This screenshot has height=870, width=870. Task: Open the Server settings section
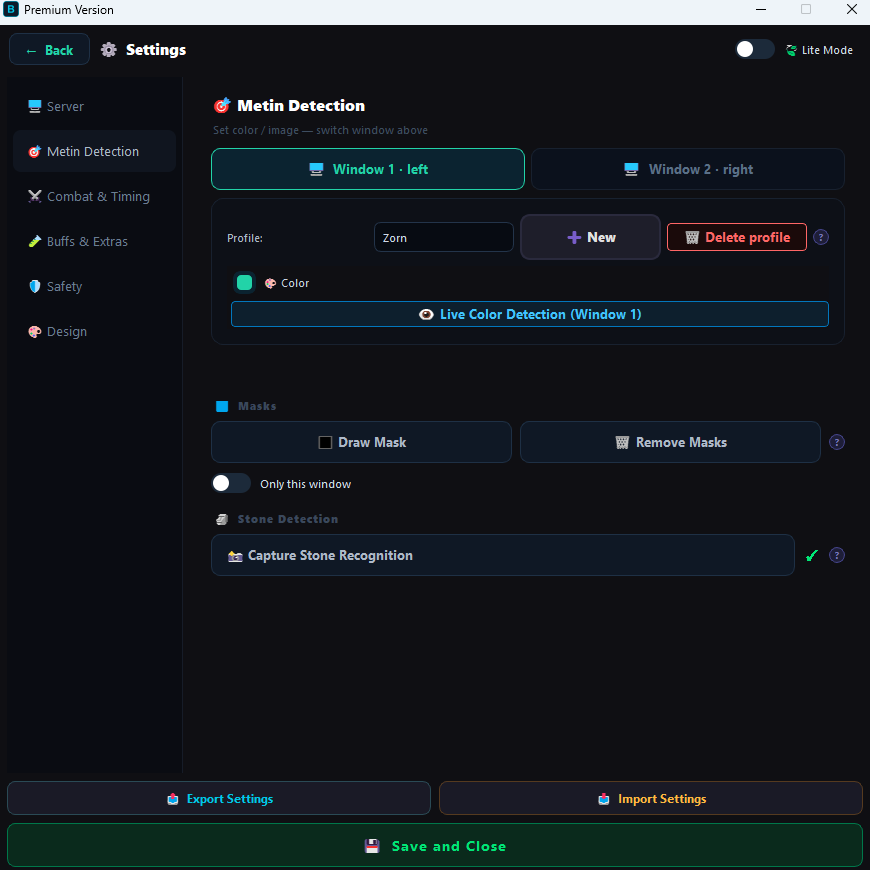tap(94, 106)
